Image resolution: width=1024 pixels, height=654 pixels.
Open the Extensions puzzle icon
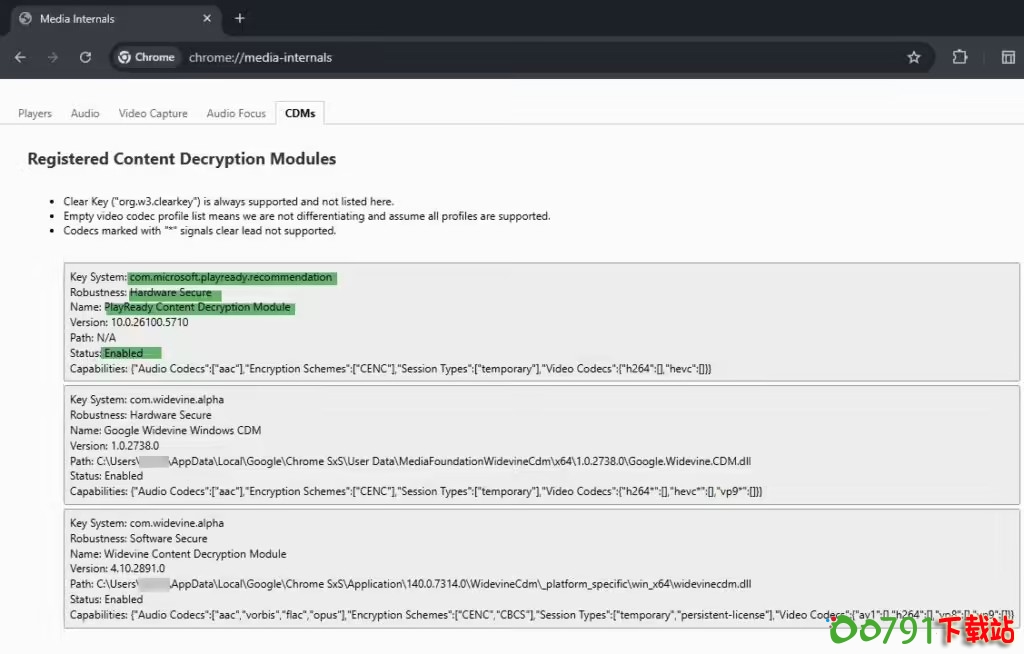pos(959,57)
